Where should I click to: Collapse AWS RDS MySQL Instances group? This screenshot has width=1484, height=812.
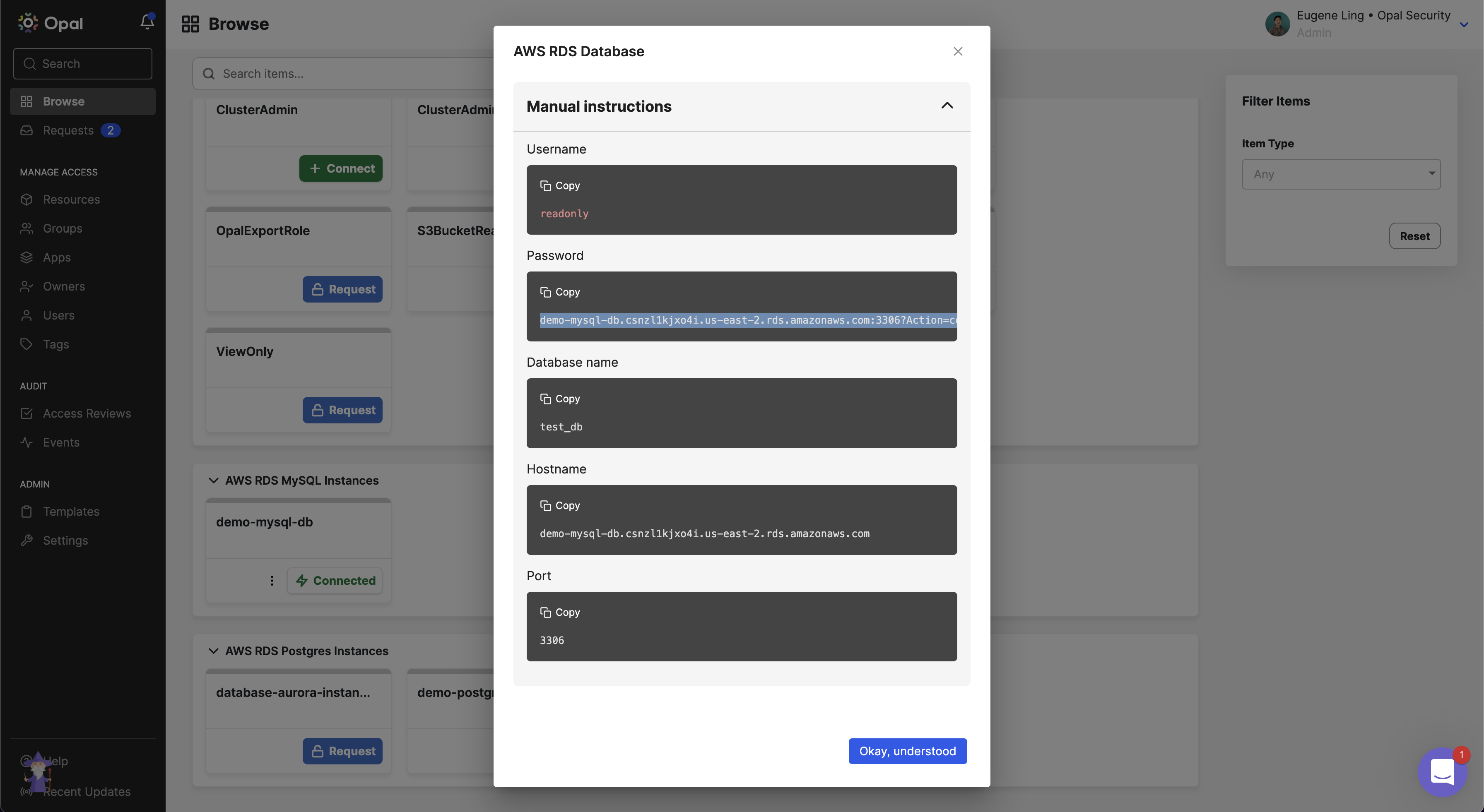coord(213,480)
